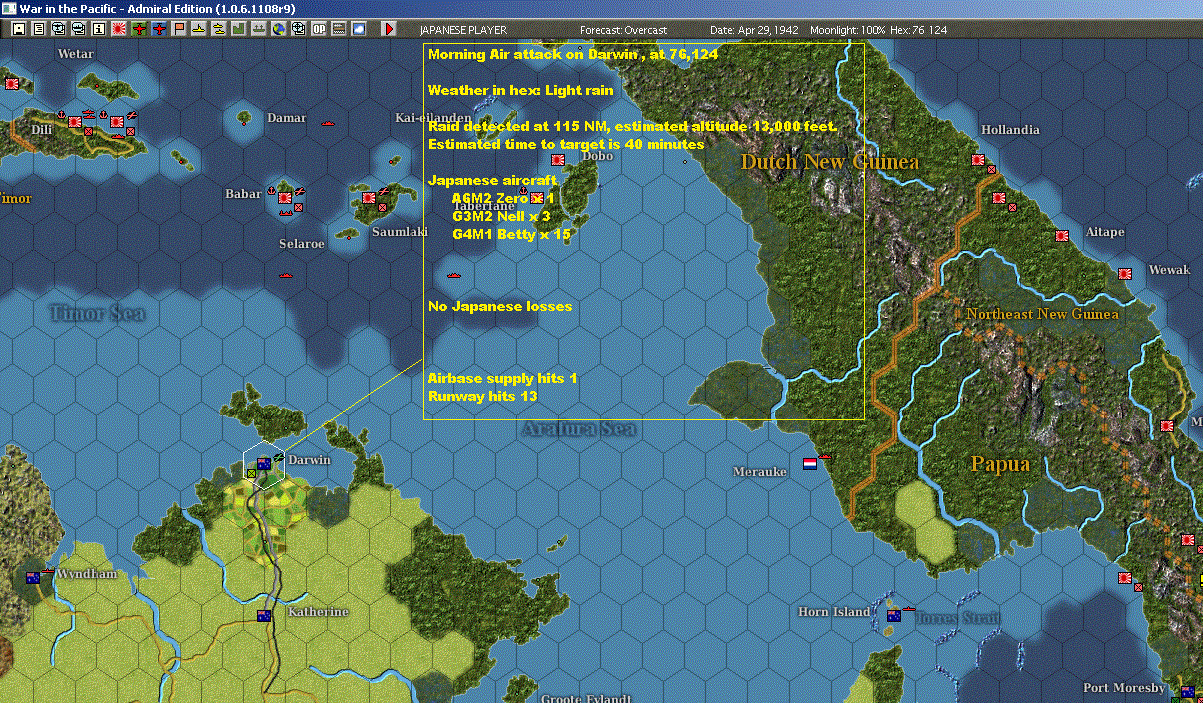Click 'G4M1 Betty x 15' in combat report
Viewport: 1203px width, 703px height.
pyautogui.click(x=512, y=234)
